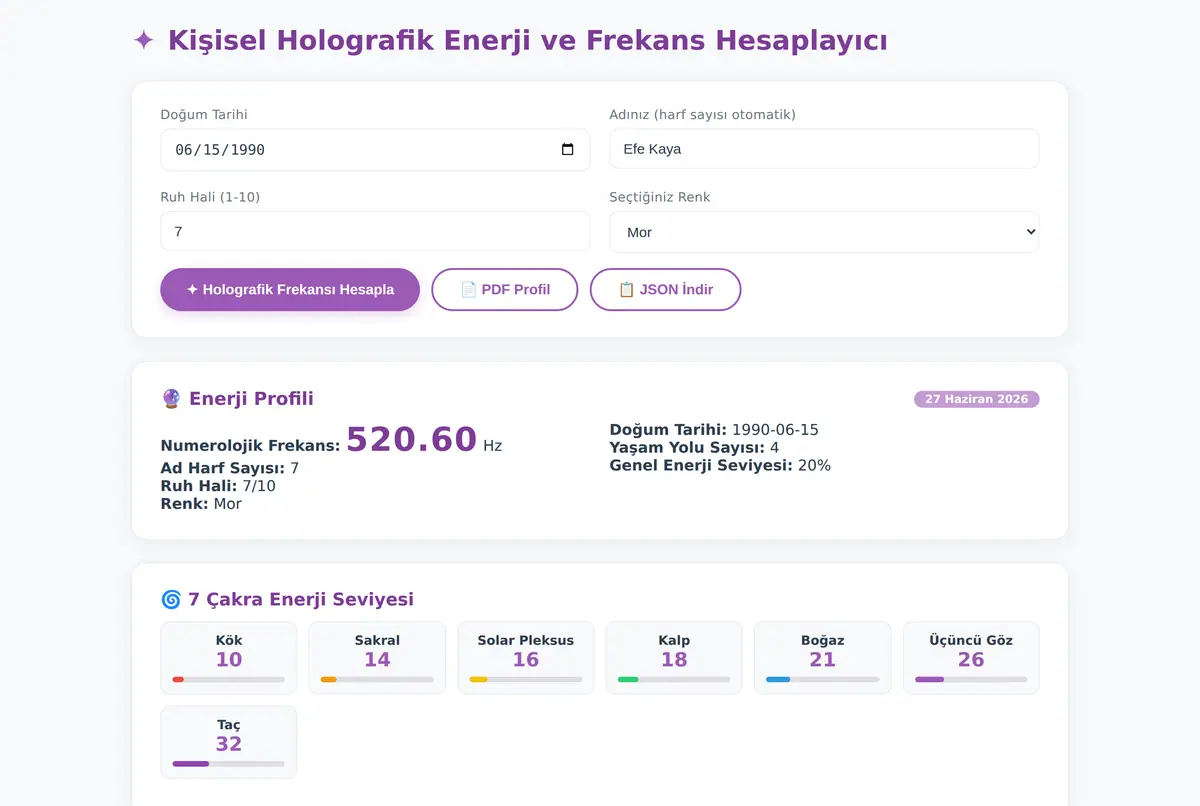Screen dimensions: 1200x806
Task: Click the Ruh Hali number field
Action: click(x=375, y=231)
